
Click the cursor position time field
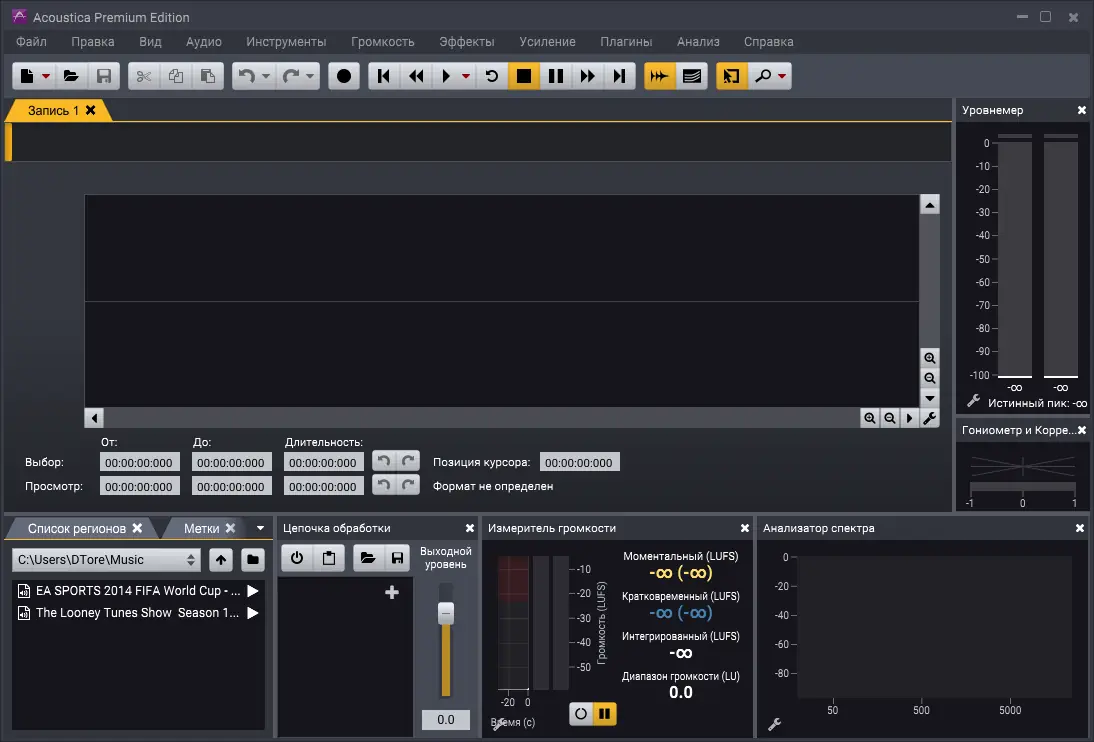click(580, 461)
